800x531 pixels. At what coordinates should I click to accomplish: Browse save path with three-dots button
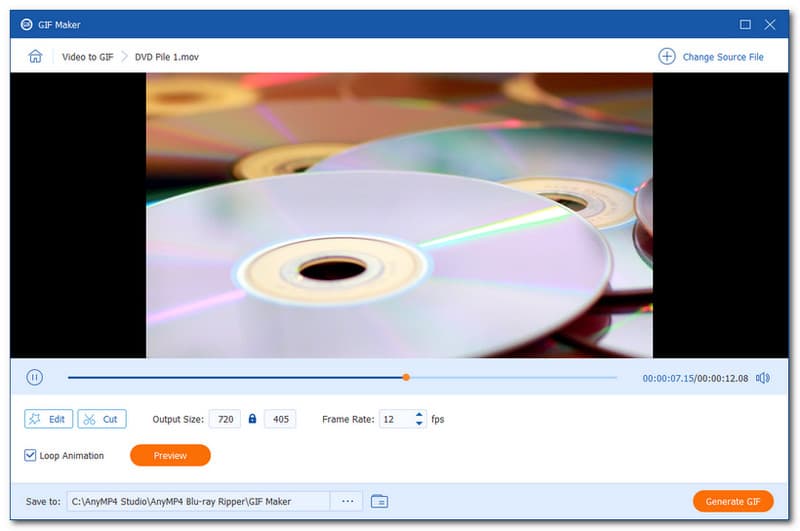pos(347,501)
